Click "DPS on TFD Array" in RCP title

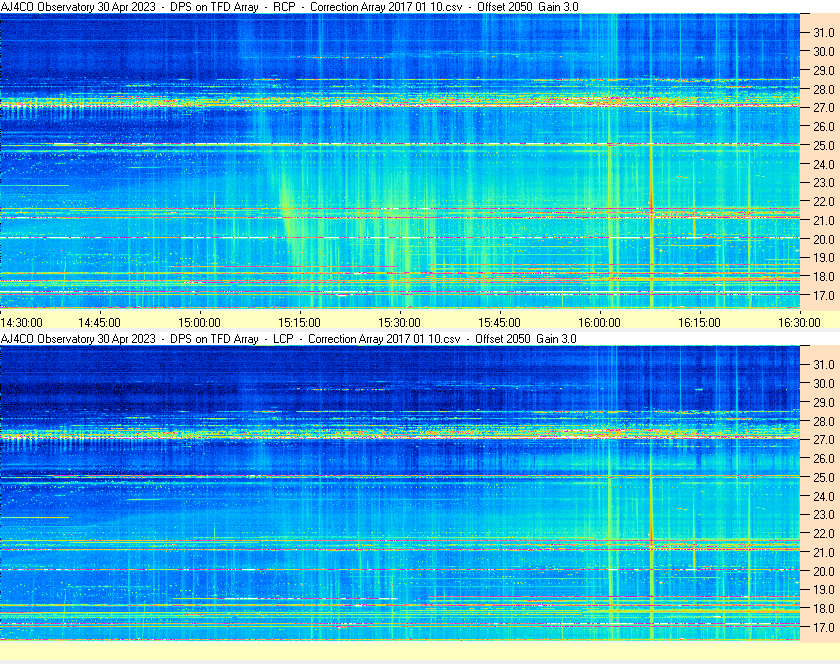point(214,7)
